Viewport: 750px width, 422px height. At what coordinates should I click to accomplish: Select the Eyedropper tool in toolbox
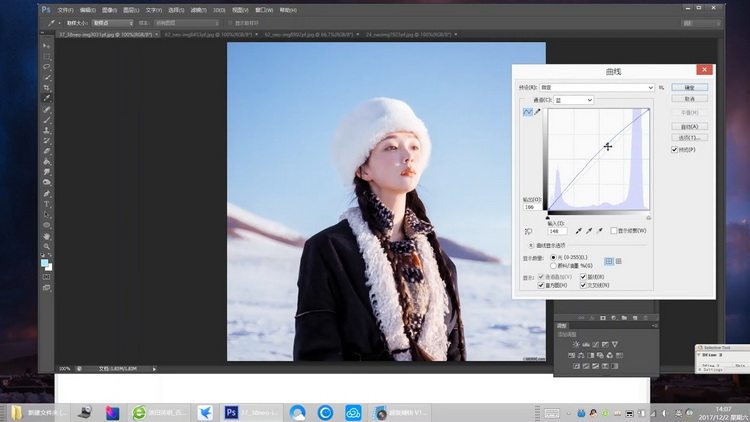pos(46,98)
